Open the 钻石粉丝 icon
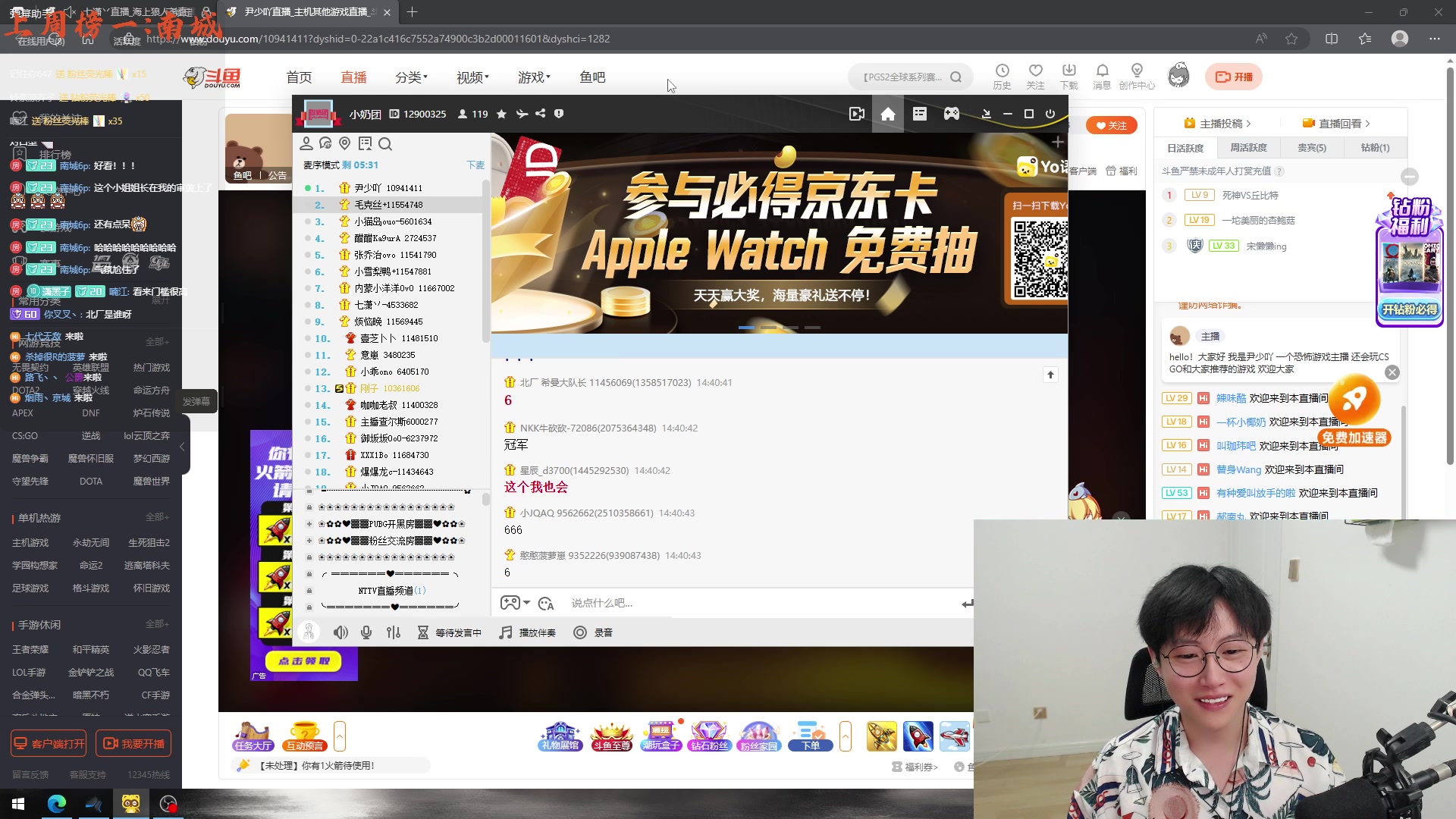 tap(709, 736)
